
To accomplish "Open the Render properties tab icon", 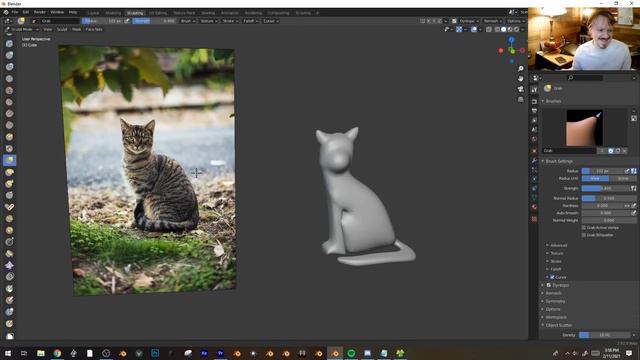I will (534, 101).
